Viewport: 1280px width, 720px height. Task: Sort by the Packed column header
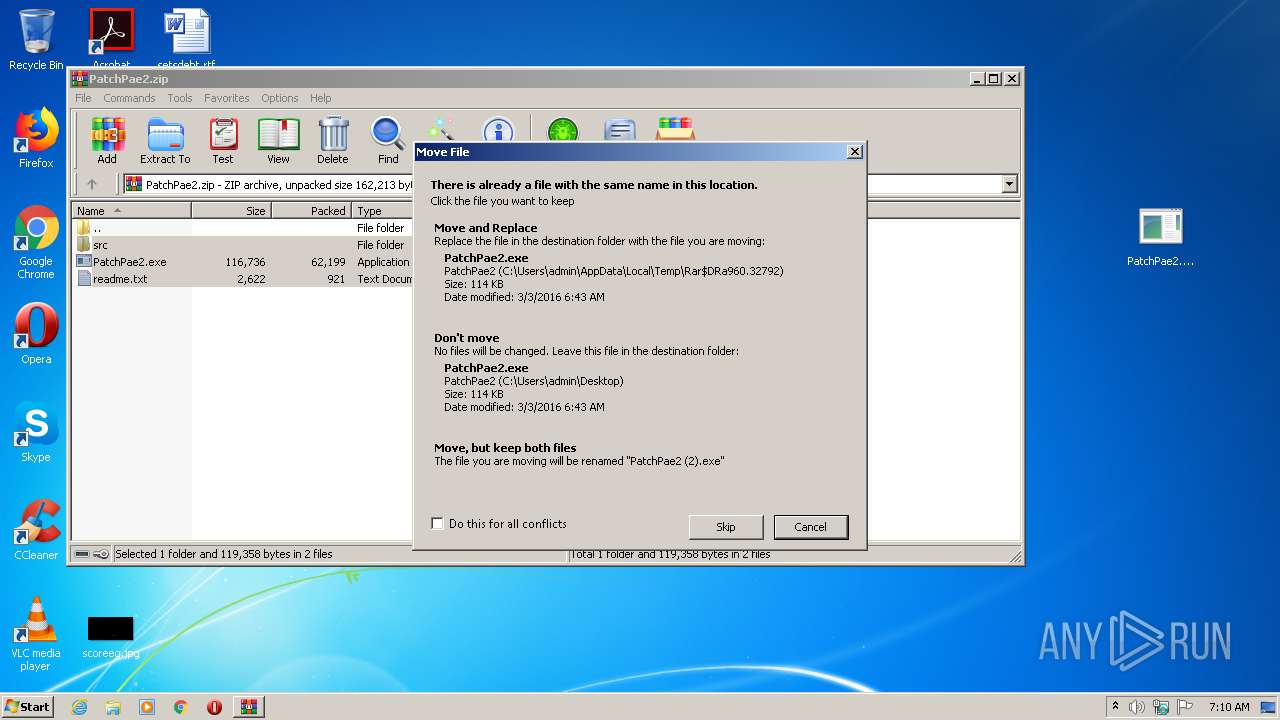(311, 211)
